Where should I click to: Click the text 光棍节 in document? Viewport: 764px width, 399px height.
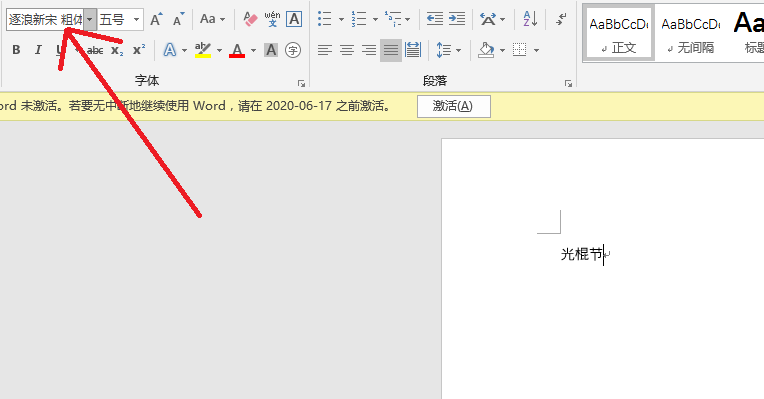click(582, 254)
